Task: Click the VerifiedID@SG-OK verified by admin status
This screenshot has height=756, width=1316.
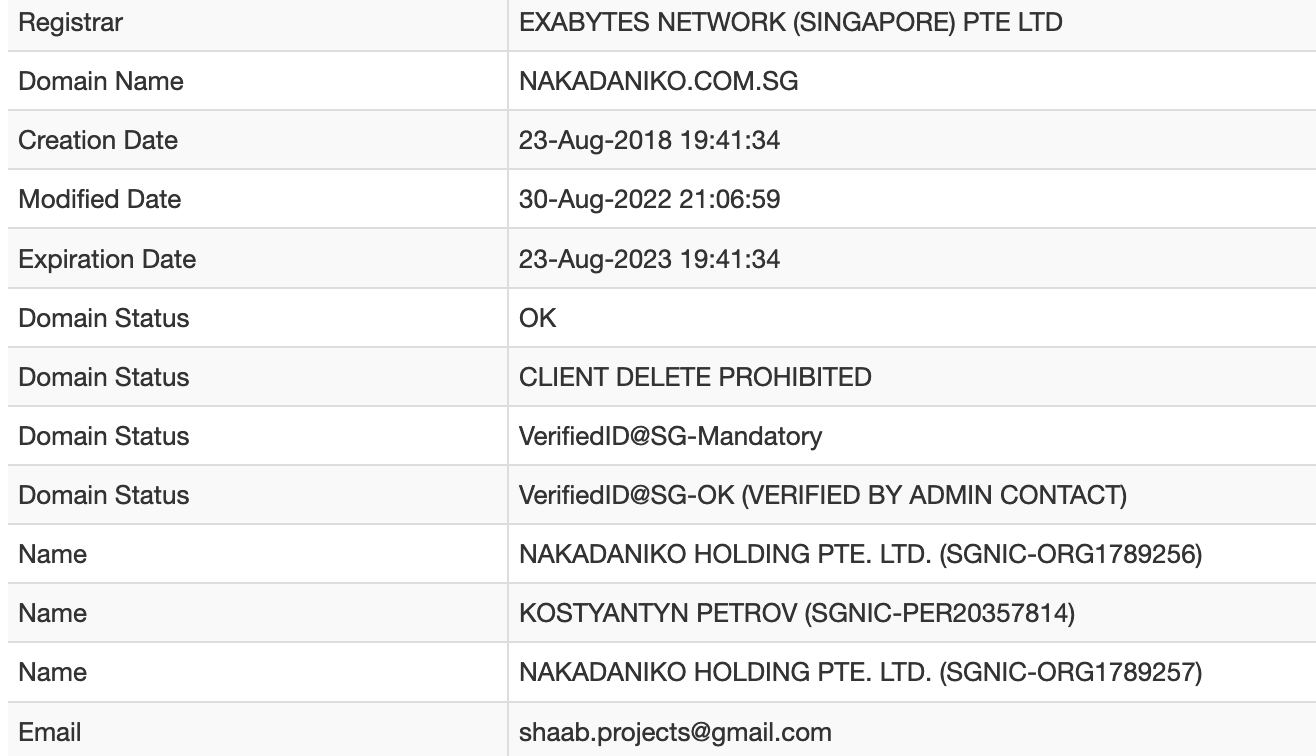Action: click(822, 495)
